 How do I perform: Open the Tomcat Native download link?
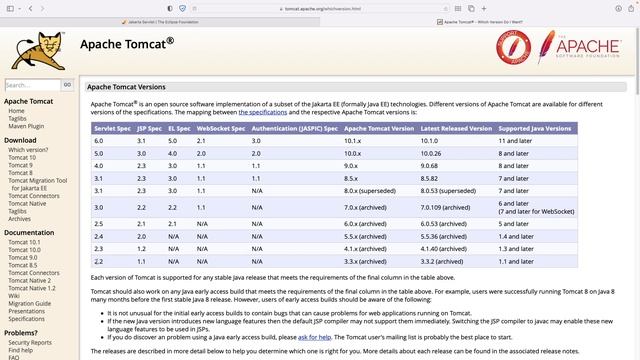point(27,204)
